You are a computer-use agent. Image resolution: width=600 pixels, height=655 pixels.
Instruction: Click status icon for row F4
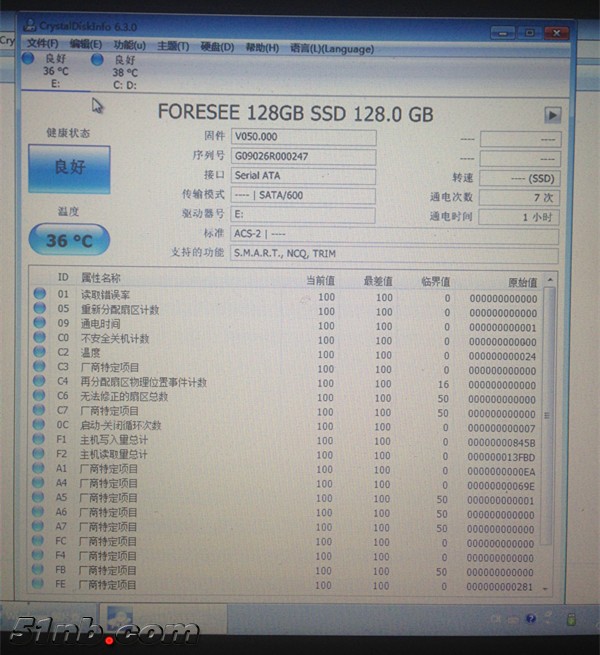[x=38, y=555]
